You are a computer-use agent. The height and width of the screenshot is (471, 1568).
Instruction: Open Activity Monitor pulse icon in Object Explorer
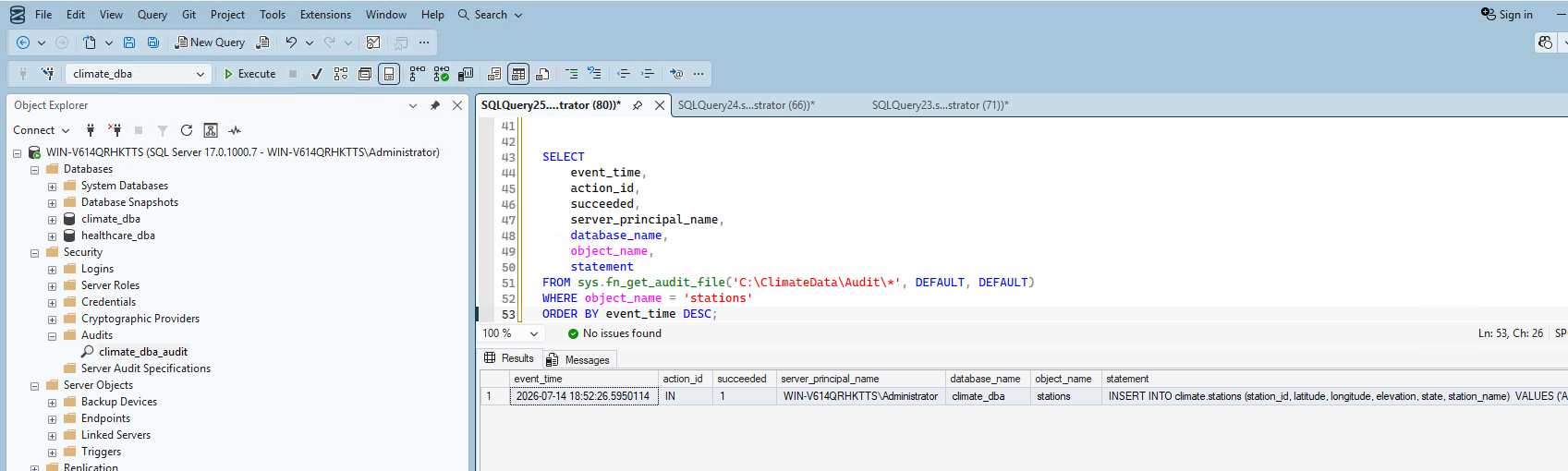235,130
